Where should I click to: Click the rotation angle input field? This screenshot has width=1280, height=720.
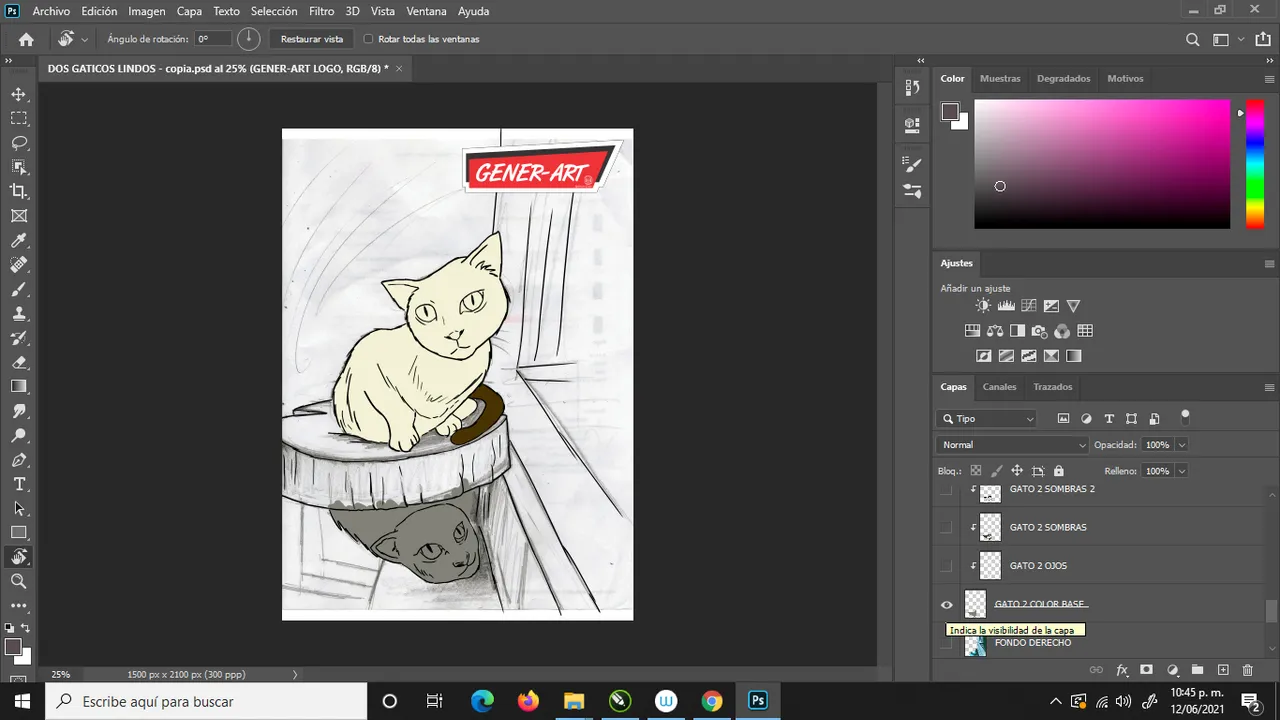(x=212, y=39)
